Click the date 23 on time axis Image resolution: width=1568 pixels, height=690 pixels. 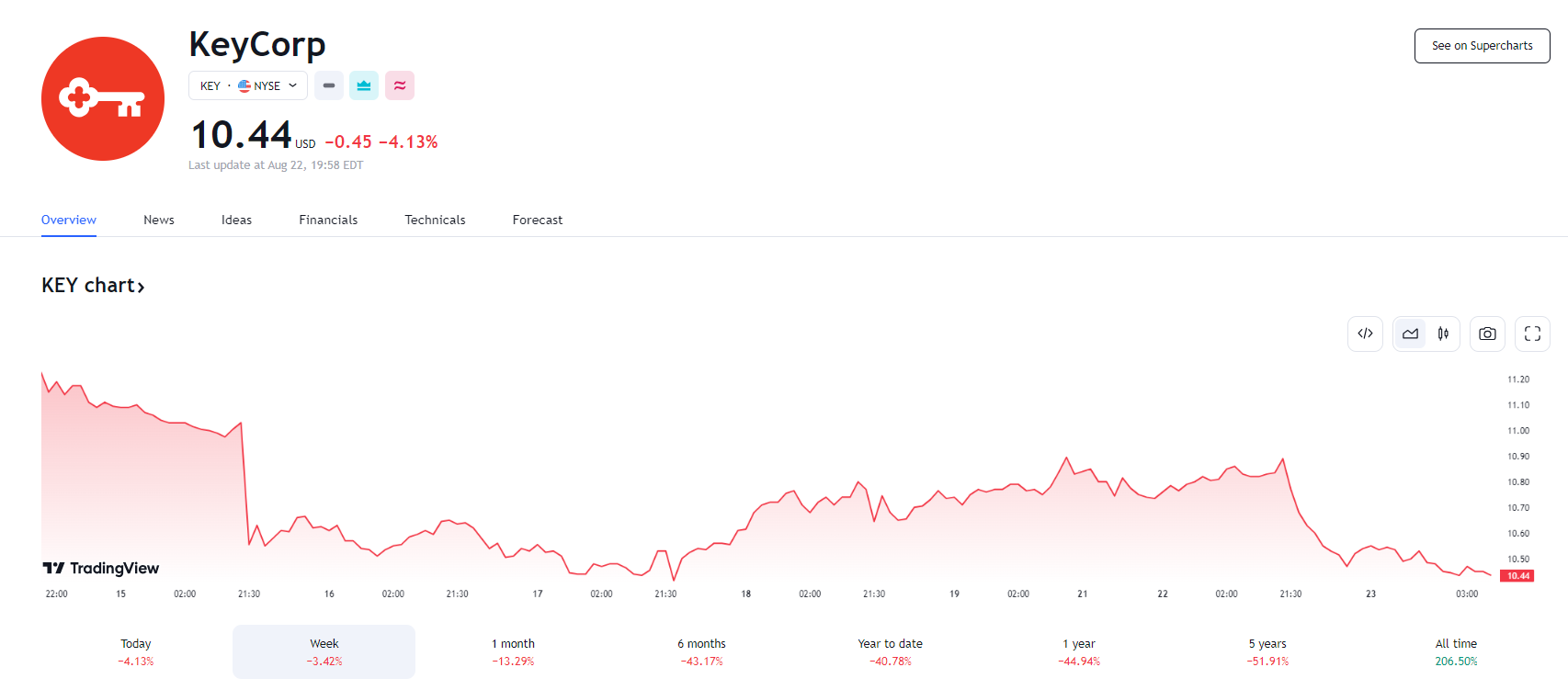click(1370, 594)
